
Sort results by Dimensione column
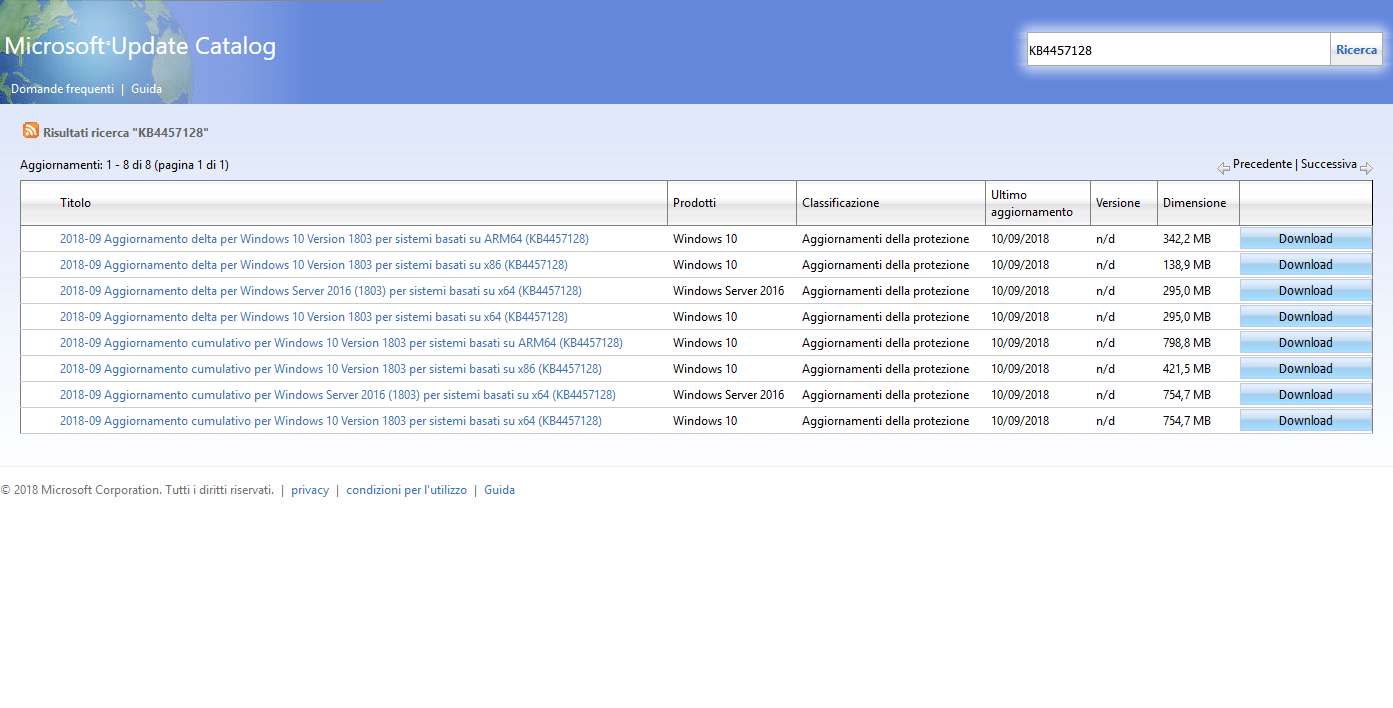(1193, 203)
